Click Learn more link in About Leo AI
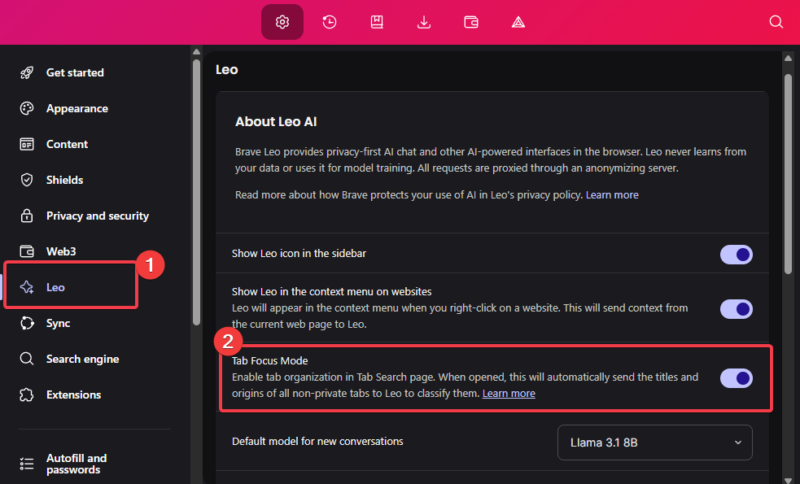 [612, 195]
